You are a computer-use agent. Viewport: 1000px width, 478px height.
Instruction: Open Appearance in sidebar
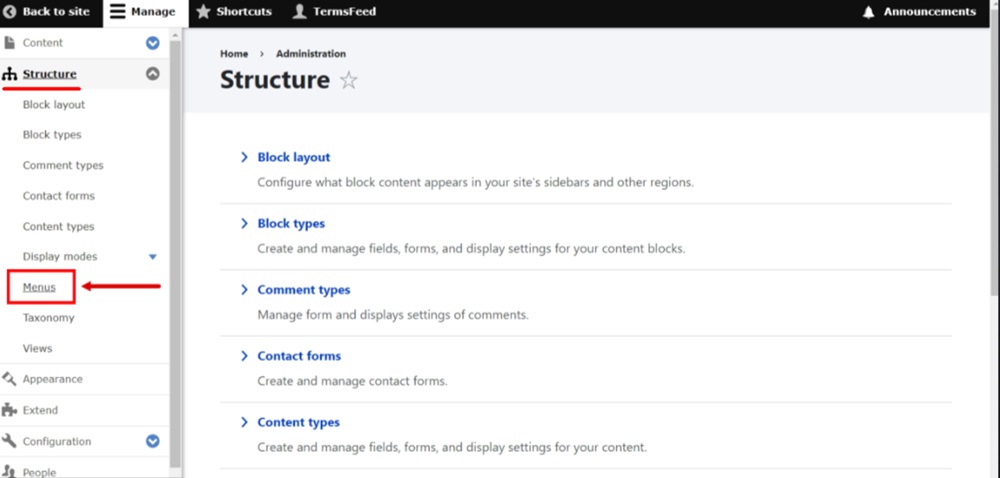[x=52, y=379]
